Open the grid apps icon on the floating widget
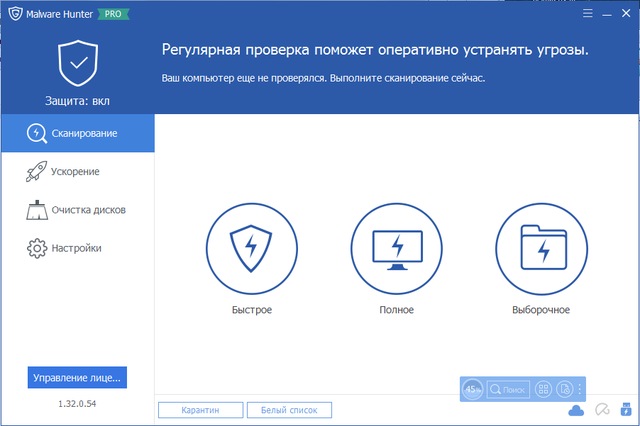Image resolution: width=640 pixels, height=426 pixels. point(543,389)
